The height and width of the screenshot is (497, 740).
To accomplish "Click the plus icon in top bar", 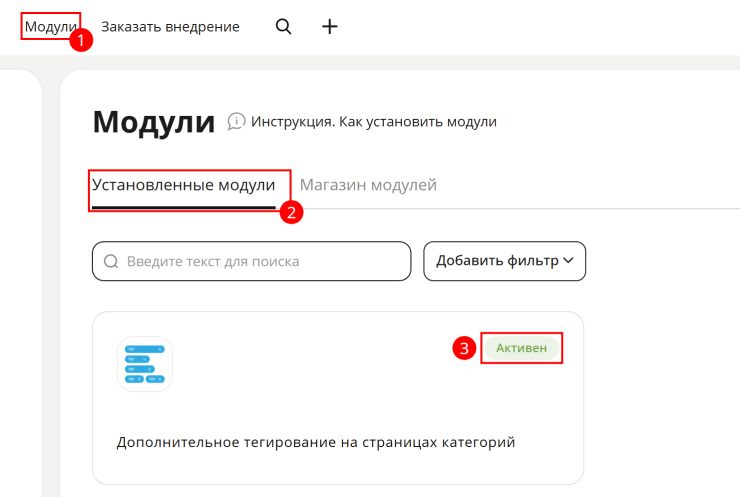I will click(x=329, y=26).
